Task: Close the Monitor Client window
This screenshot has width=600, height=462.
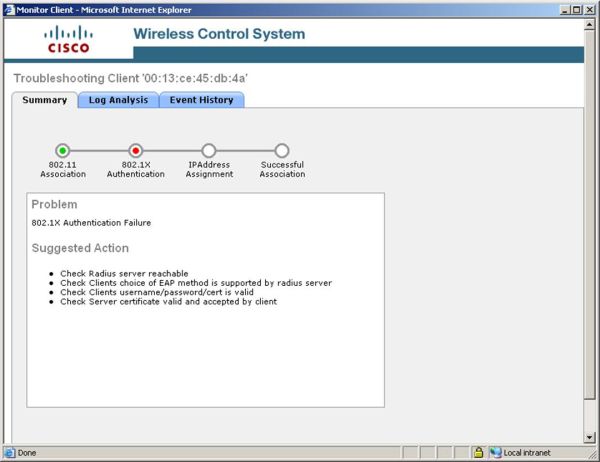Action: coord(590,10)
